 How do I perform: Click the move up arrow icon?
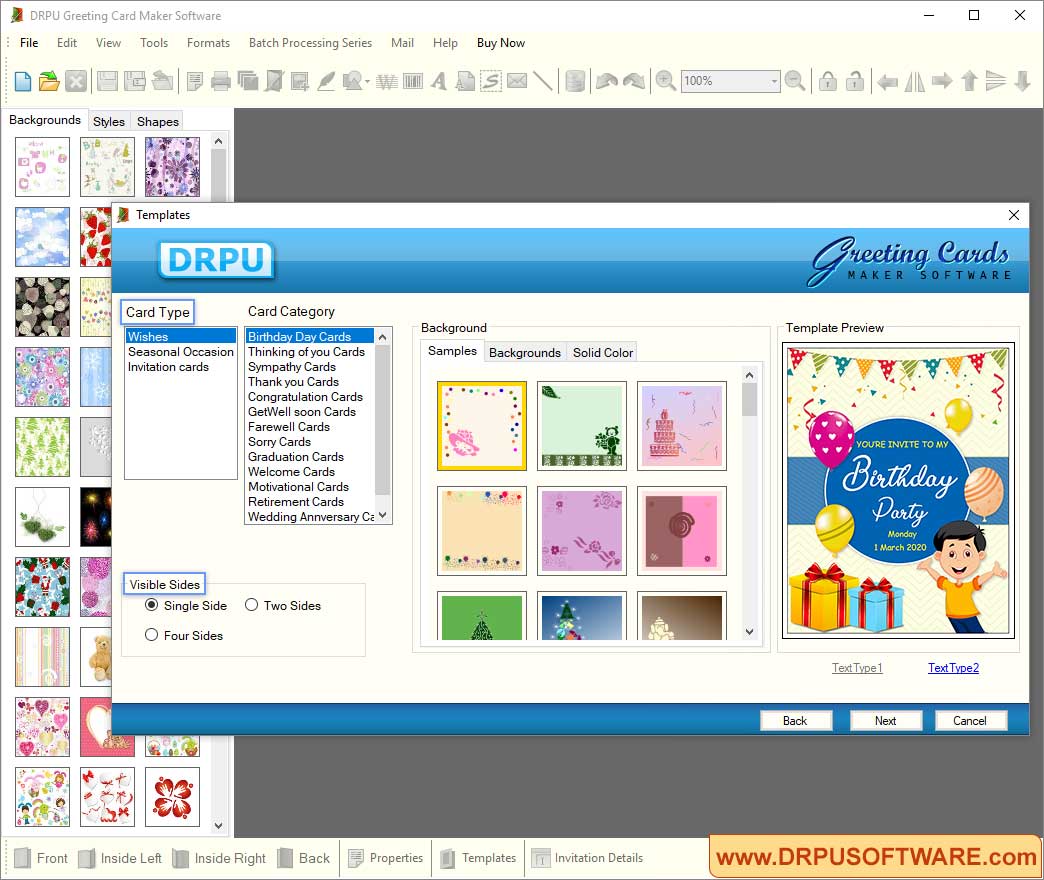click(x=969, y=81)
